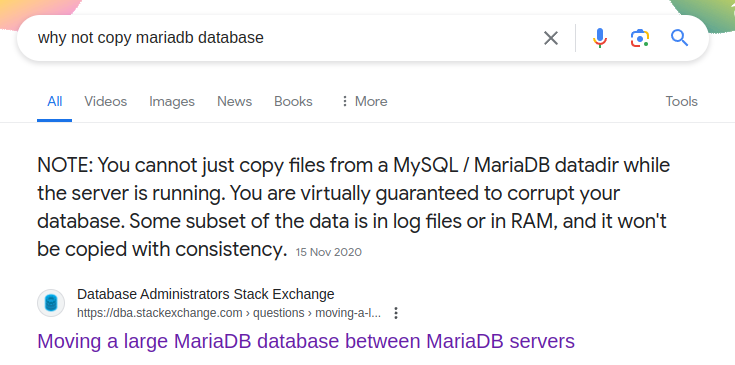Screen dimensions: 735x365
Task: Switch to the Images tab
Action: 172,101
